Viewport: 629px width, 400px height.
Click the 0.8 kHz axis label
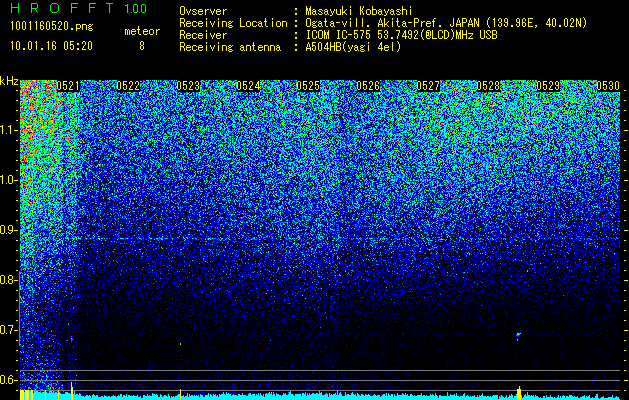(9, 280)
